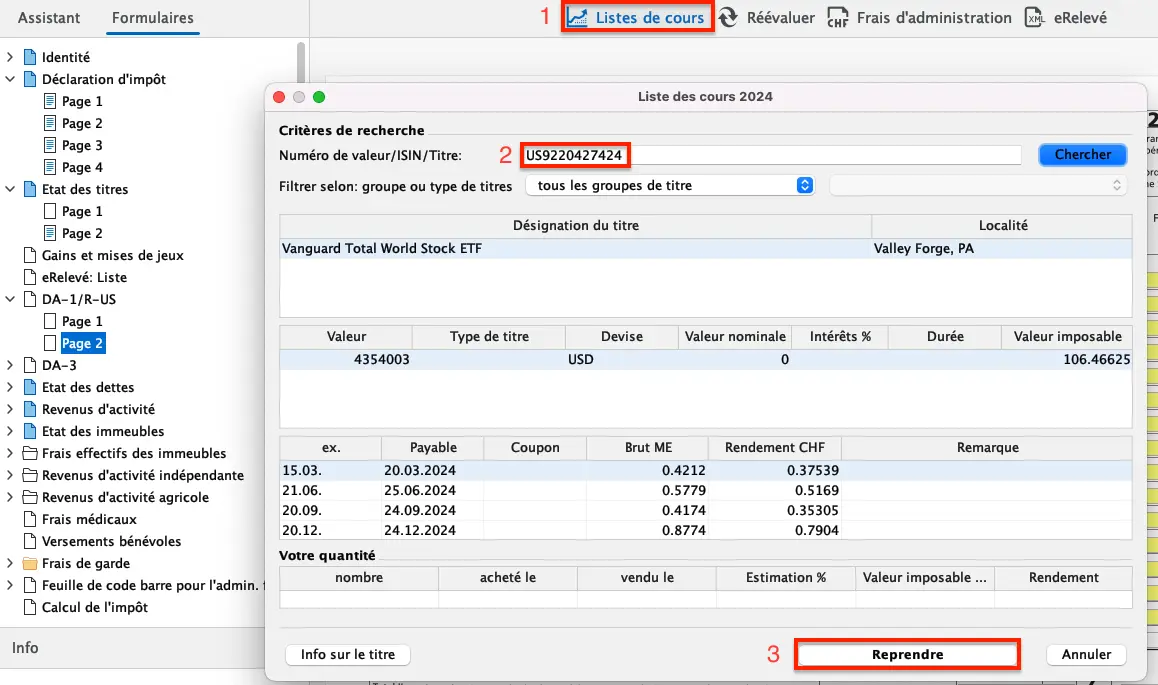Select the Vanguard Total World Stock ETF row
The height and width of the screenshot is (685, 1158).
(x=575, y=249)
